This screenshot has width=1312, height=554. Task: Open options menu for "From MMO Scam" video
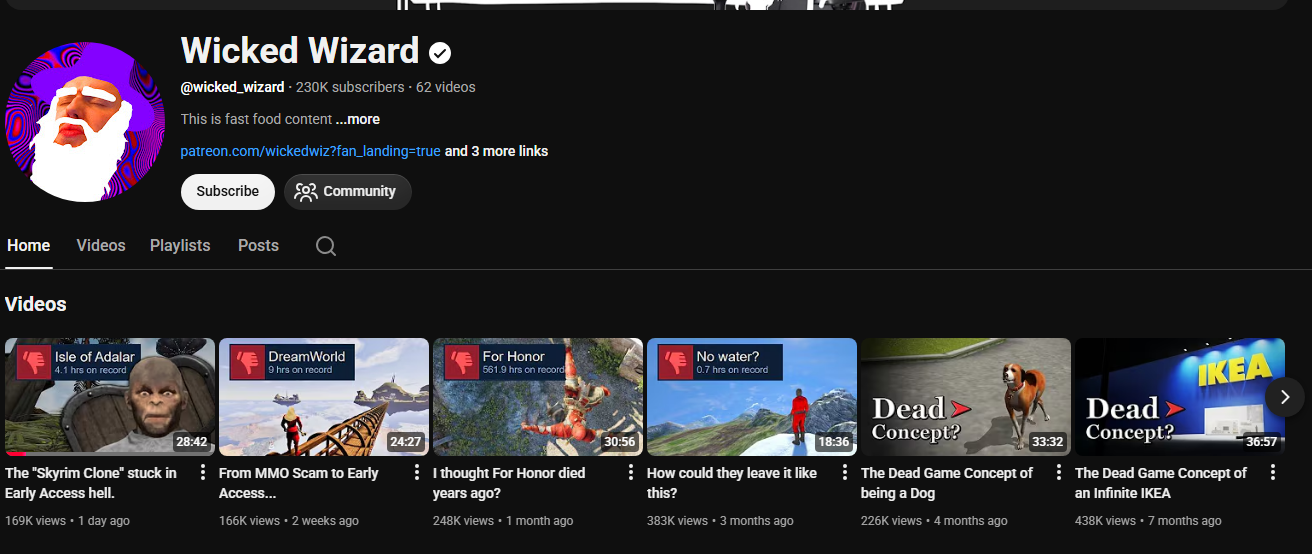417,472
